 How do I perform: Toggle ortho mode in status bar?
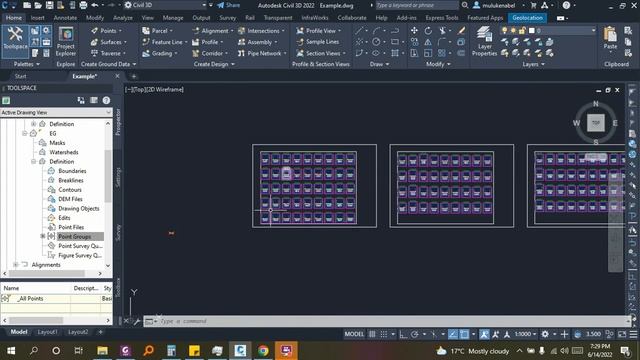tap(403, 334)
